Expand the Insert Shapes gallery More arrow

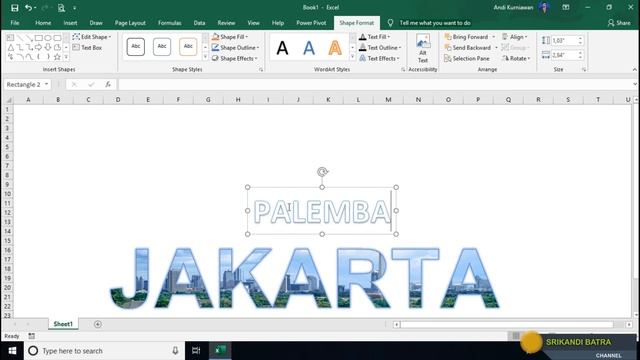tap(66, 57)
